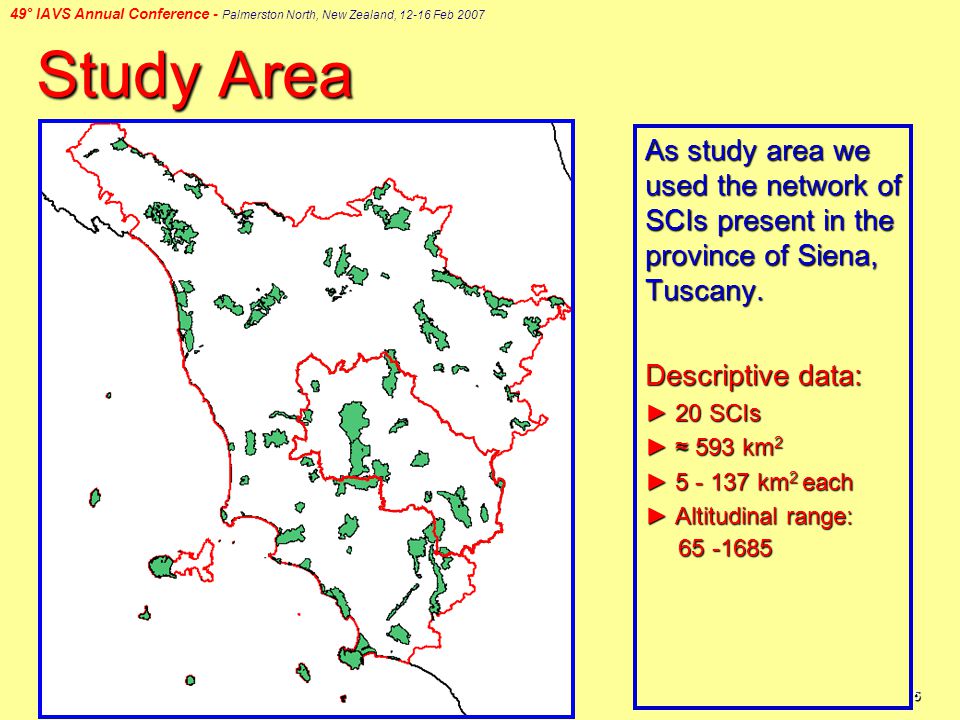Click the Tuscany SCI map image
This screenshot has width=960, height=720.
pos(306,419)
